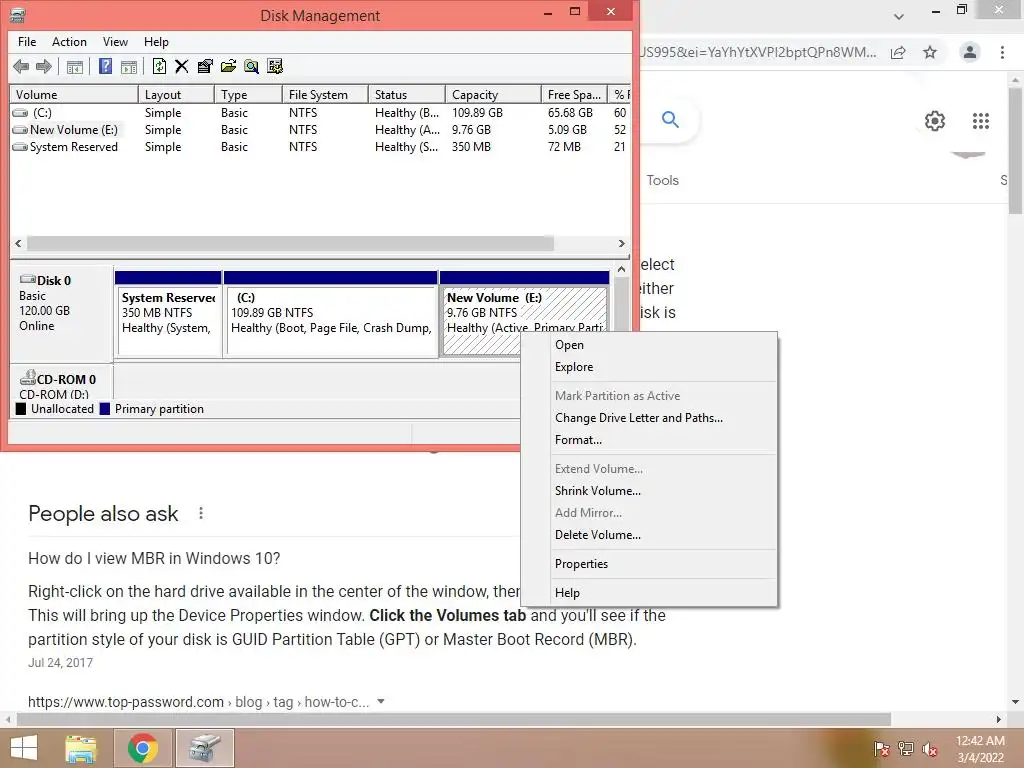The width and height of the screenshot is (1024, 768).
Task: Toggle Show/Hide Console Tree toolbar icon
Action: (x=75, y=66)
